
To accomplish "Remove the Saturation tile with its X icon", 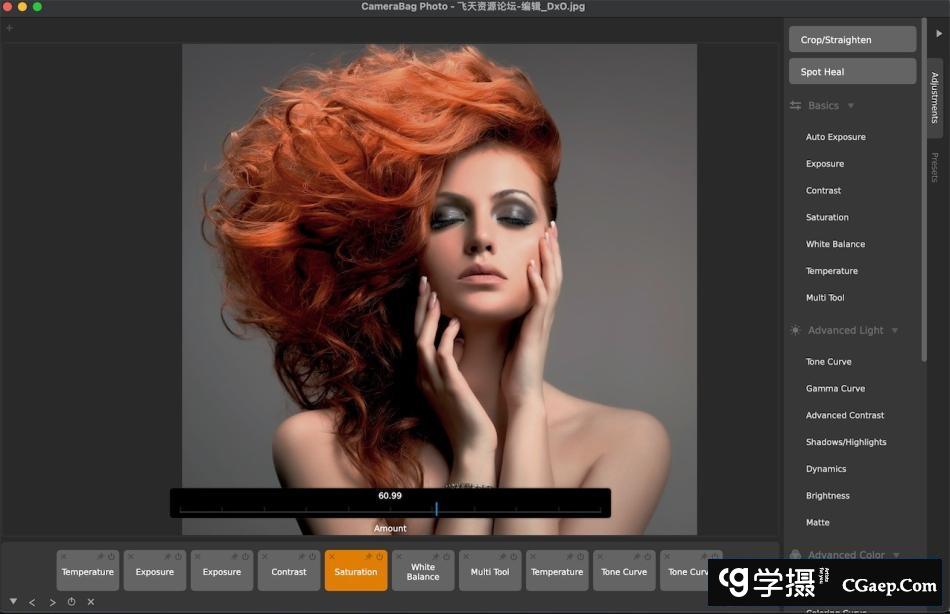I will 332,557.
